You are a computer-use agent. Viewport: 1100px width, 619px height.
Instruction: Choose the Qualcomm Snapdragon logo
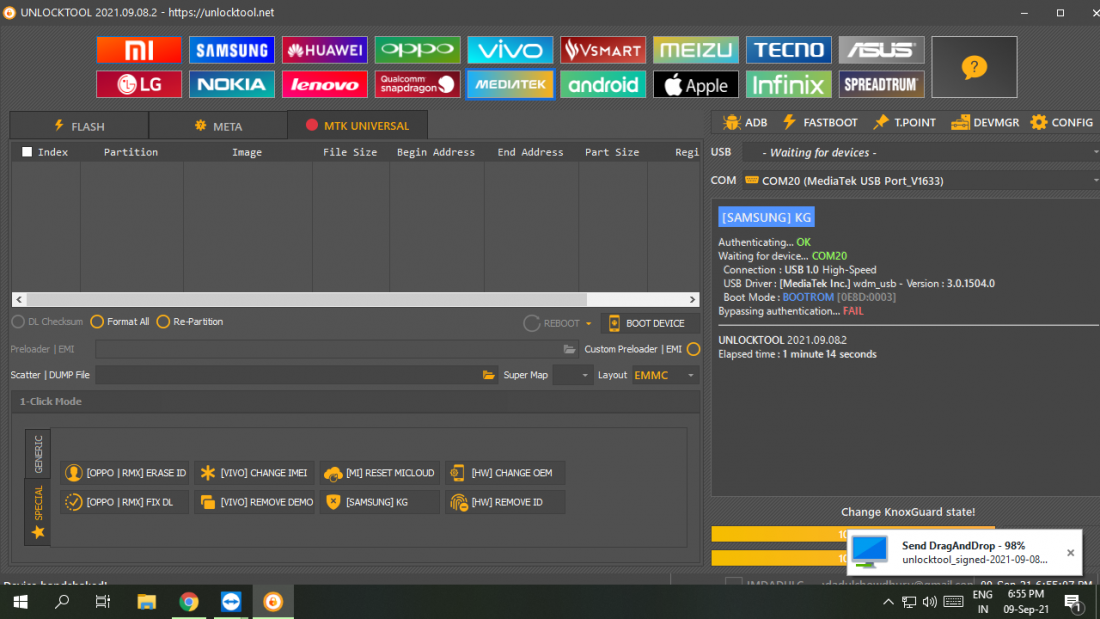417,84
